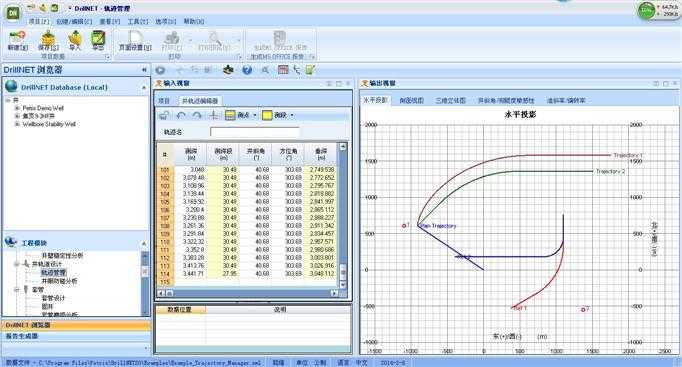Expand the Wellbore Stability Well node
Screen dimensions: 682x367
click(x=17, y=124)
